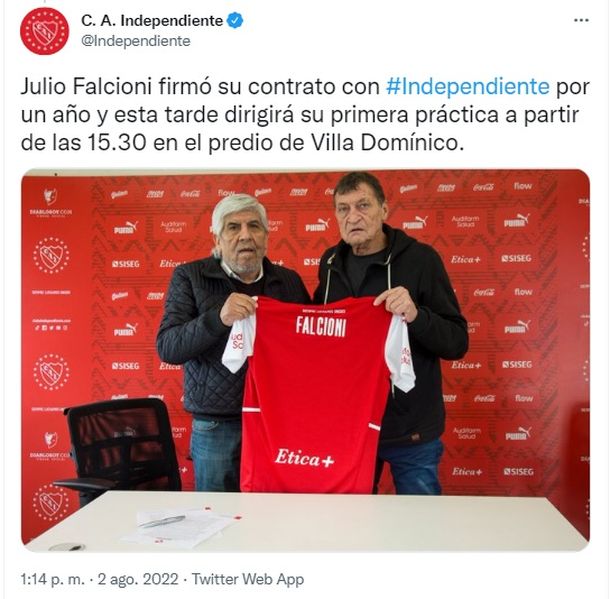The height and width of the screenshot is (599, 610).
Task: Open the #Independiente hashtag
Action: 468,86
